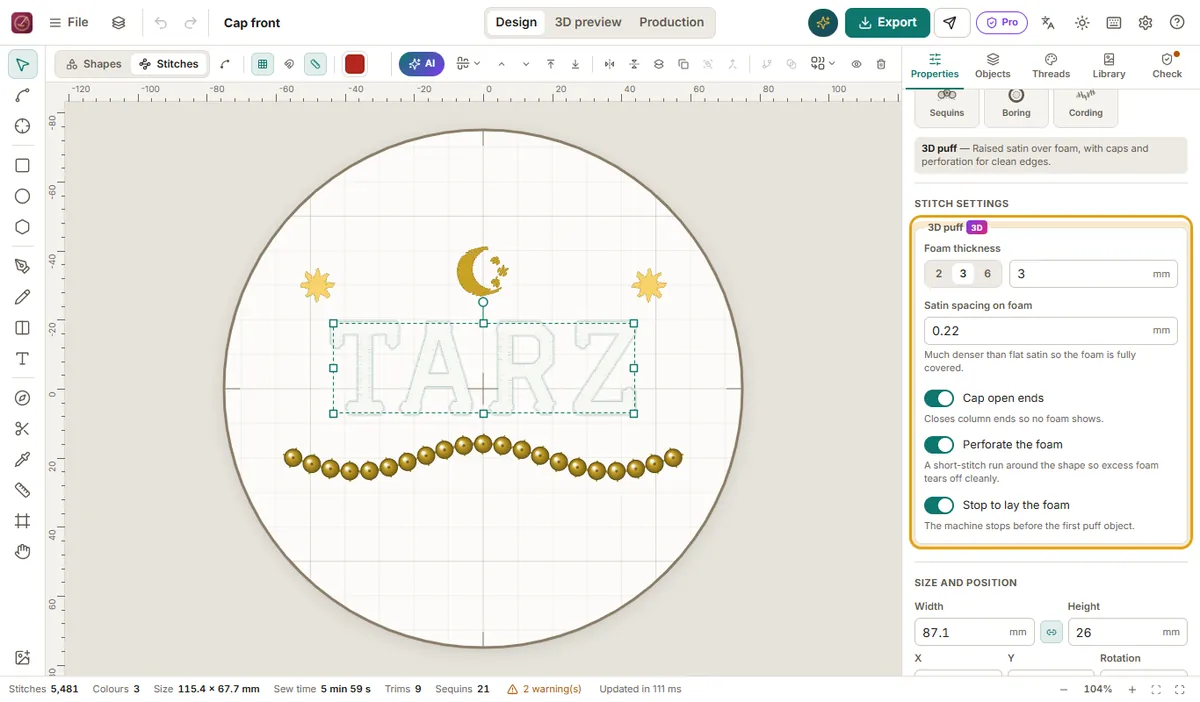Disable Perforate the foam switch
The height and width of the screenshot is (702, 1200).
pyautogui.click(x=939, y=444)
